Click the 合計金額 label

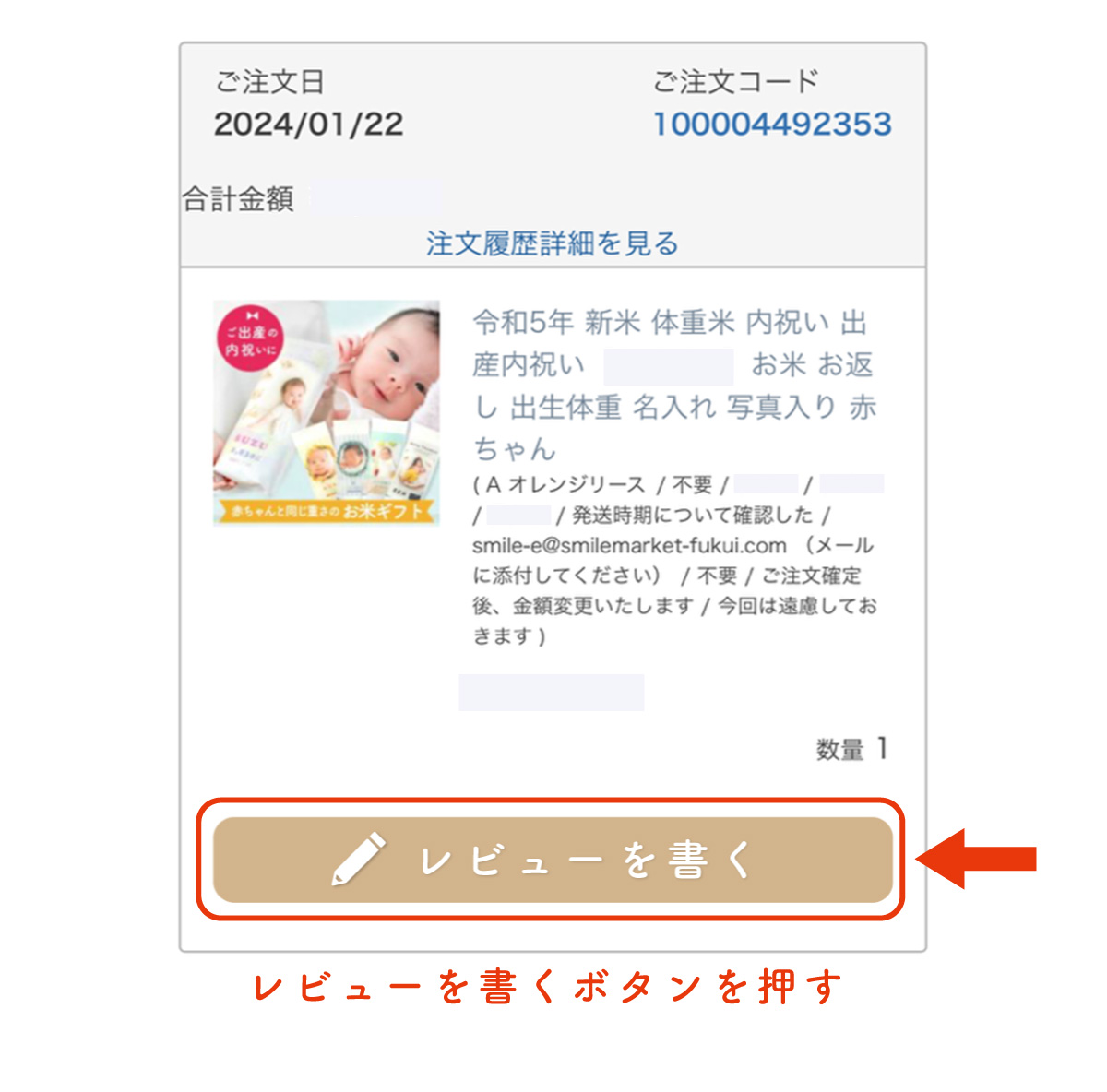tap(238, 198)
